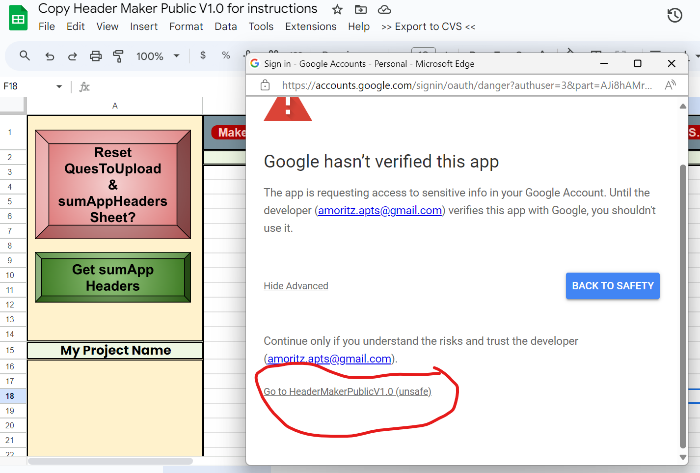Open the View menu

[x=108, y=27]
